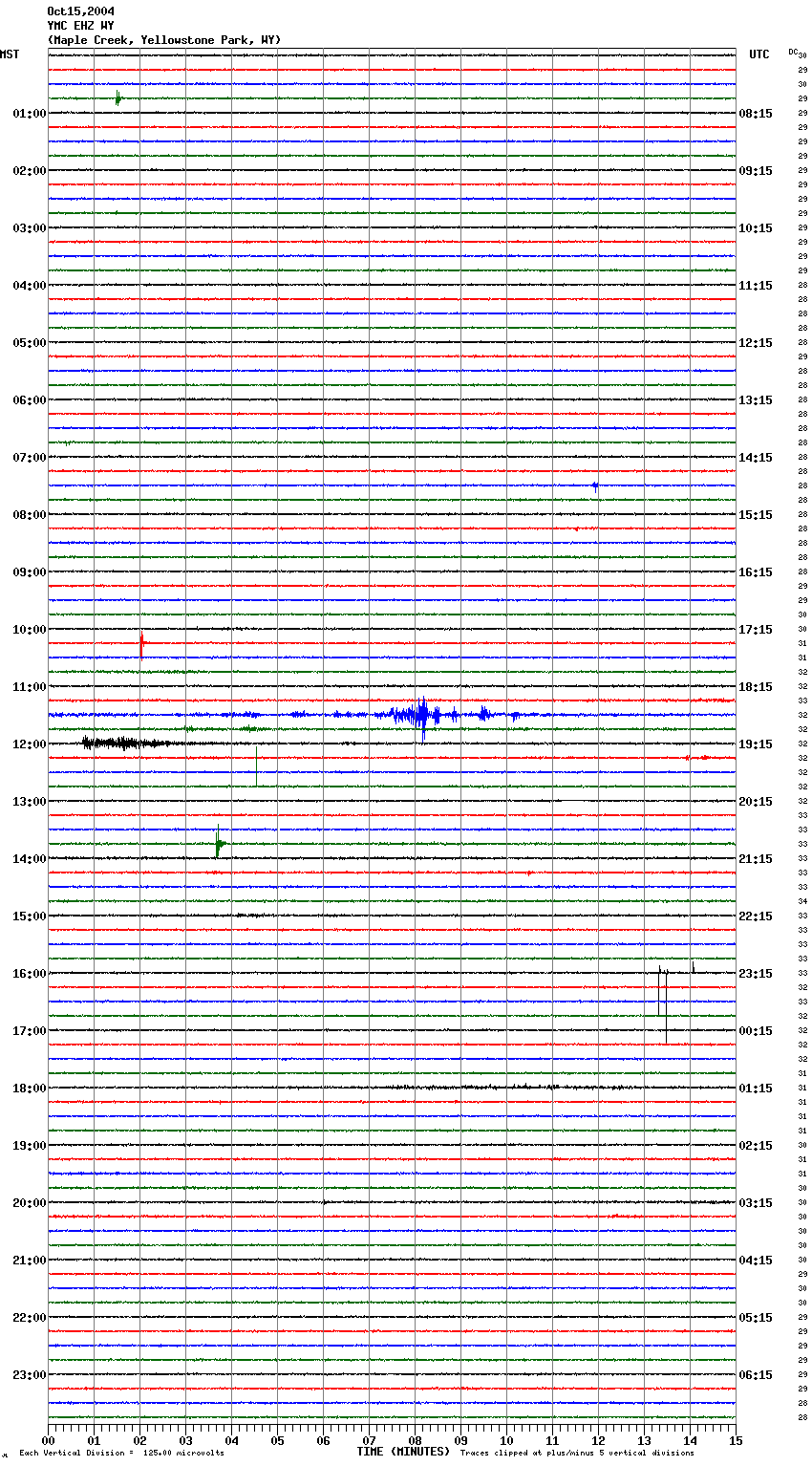This screenshot has height=1466, width=812.
Task: Select the 07:00 MST time label
Action: tap(30, 458)
